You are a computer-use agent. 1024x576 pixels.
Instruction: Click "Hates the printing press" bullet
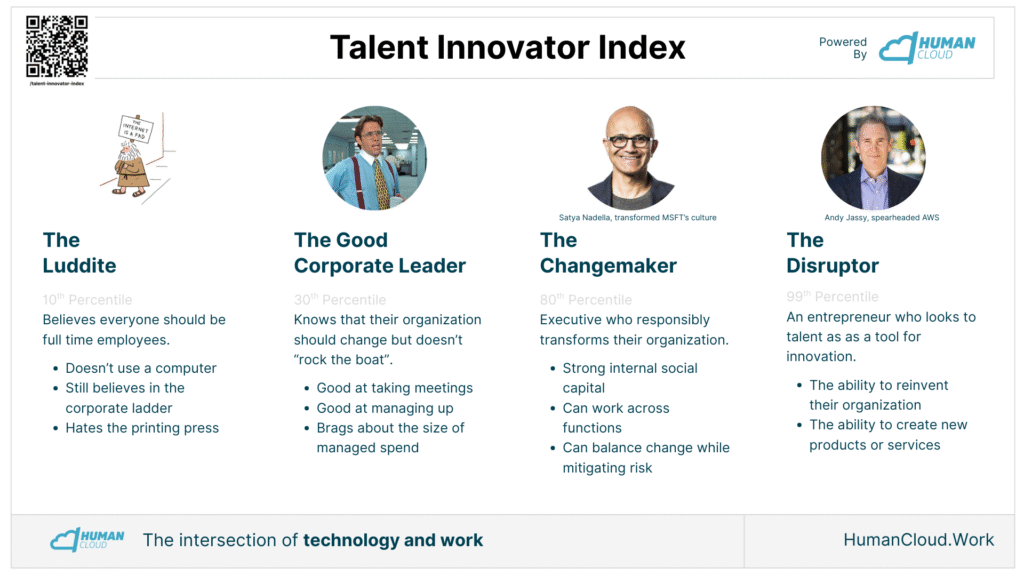coord(142,428)
